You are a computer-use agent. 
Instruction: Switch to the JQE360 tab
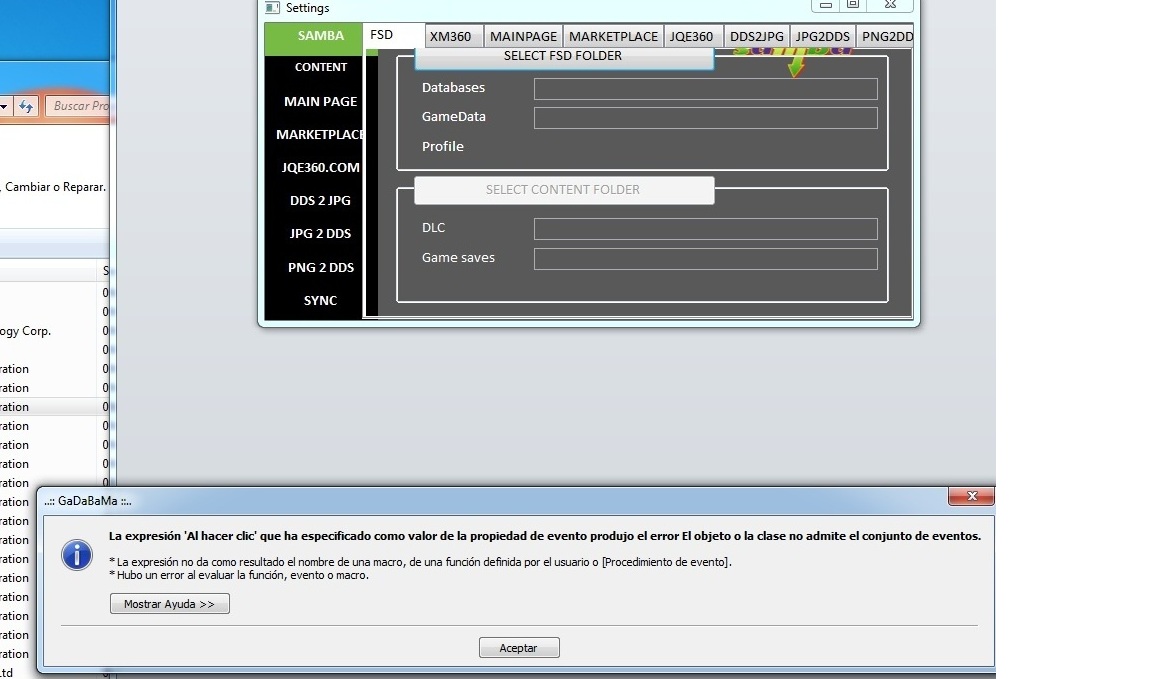pyautogui.click(x=692, y=37)
